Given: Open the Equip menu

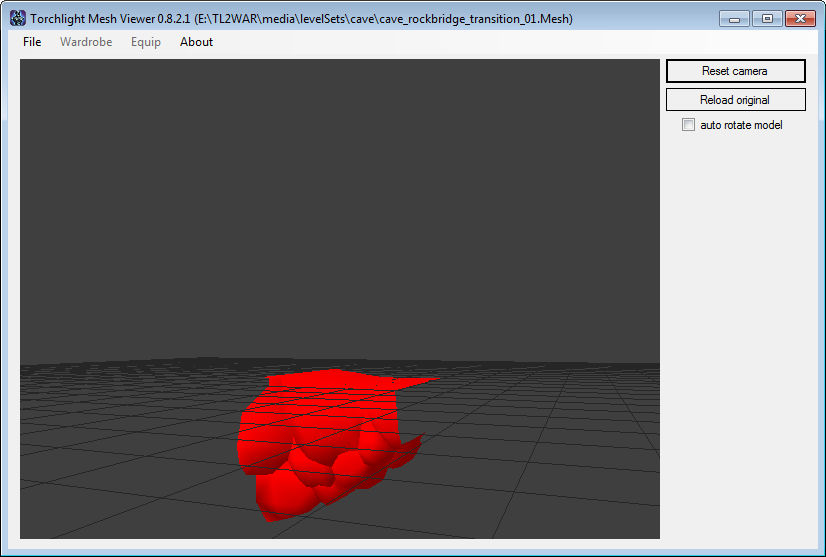Looking at the screenshot, I should 146,42.
